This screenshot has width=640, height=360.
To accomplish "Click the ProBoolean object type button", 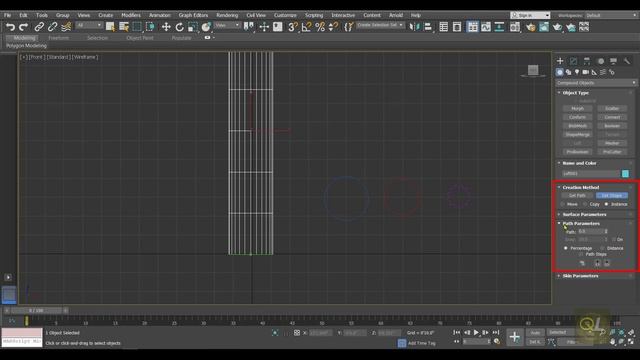I will click(x=577, y=152).
